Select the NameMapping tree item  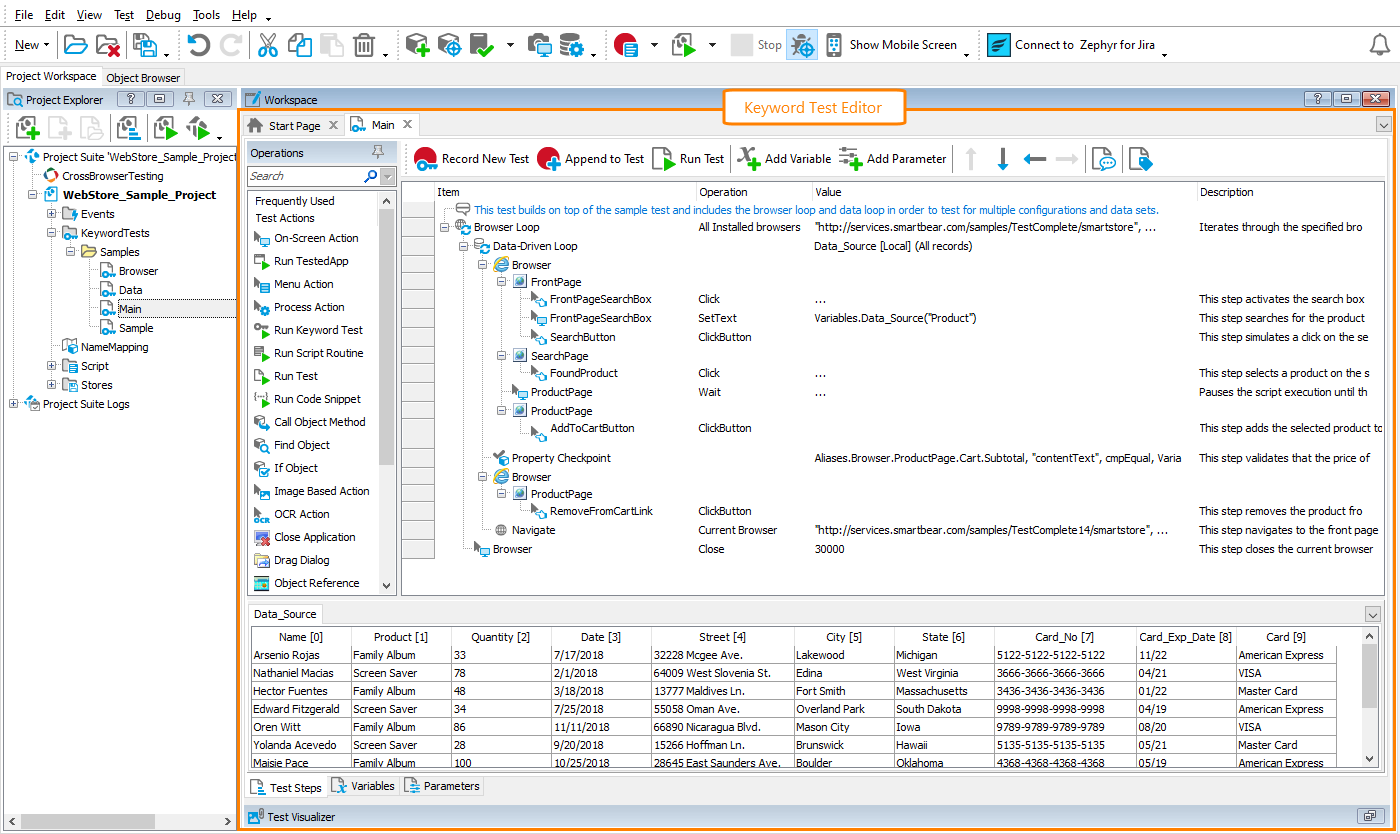pyautogui.click(x=114, y=347)
